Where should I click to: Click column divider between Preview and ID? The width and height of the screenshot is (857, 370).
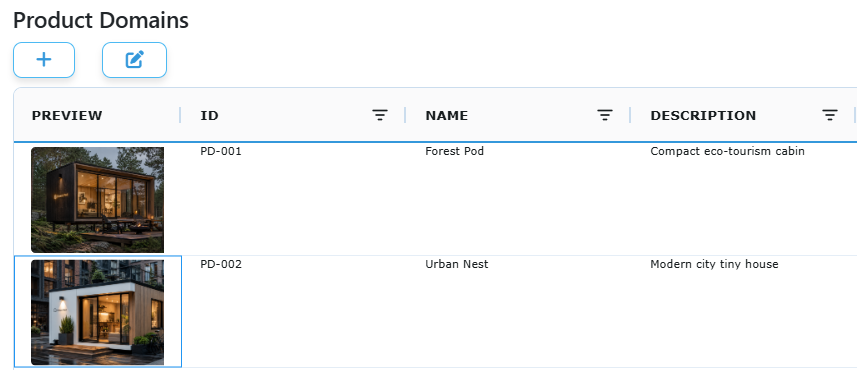point(180,115)
